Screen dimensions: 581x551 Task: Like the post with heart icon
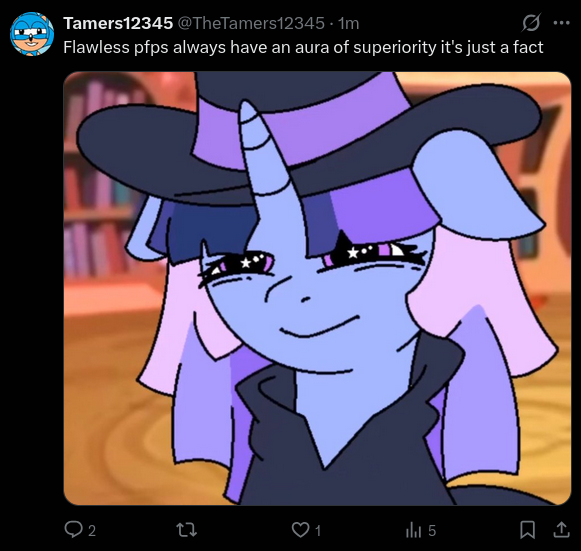(x=300, y=530)
